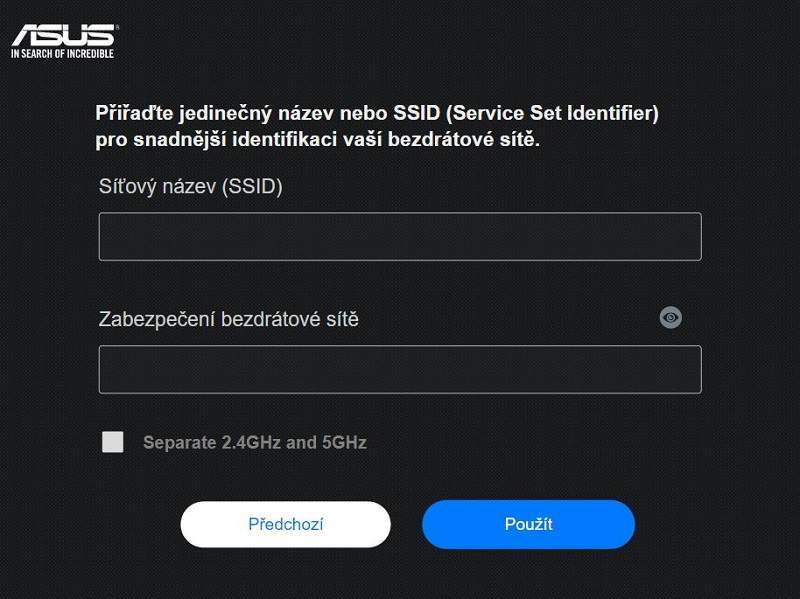Enable Separate 2.4GHz and 5GHz checkbox
Image resolution: width=800 pixels, height=599 pixels.
[x=113, y=442]
